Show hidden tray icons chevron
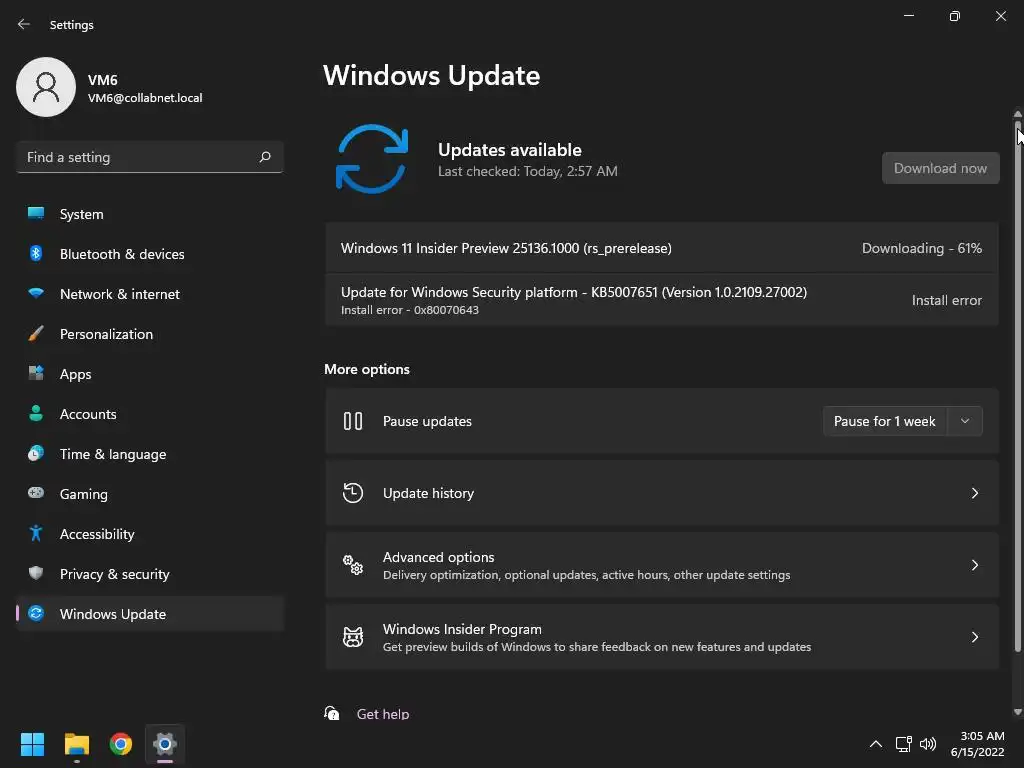Viewport: 1024px width, 768px height. pyautogui.click(x=876, y=744)
